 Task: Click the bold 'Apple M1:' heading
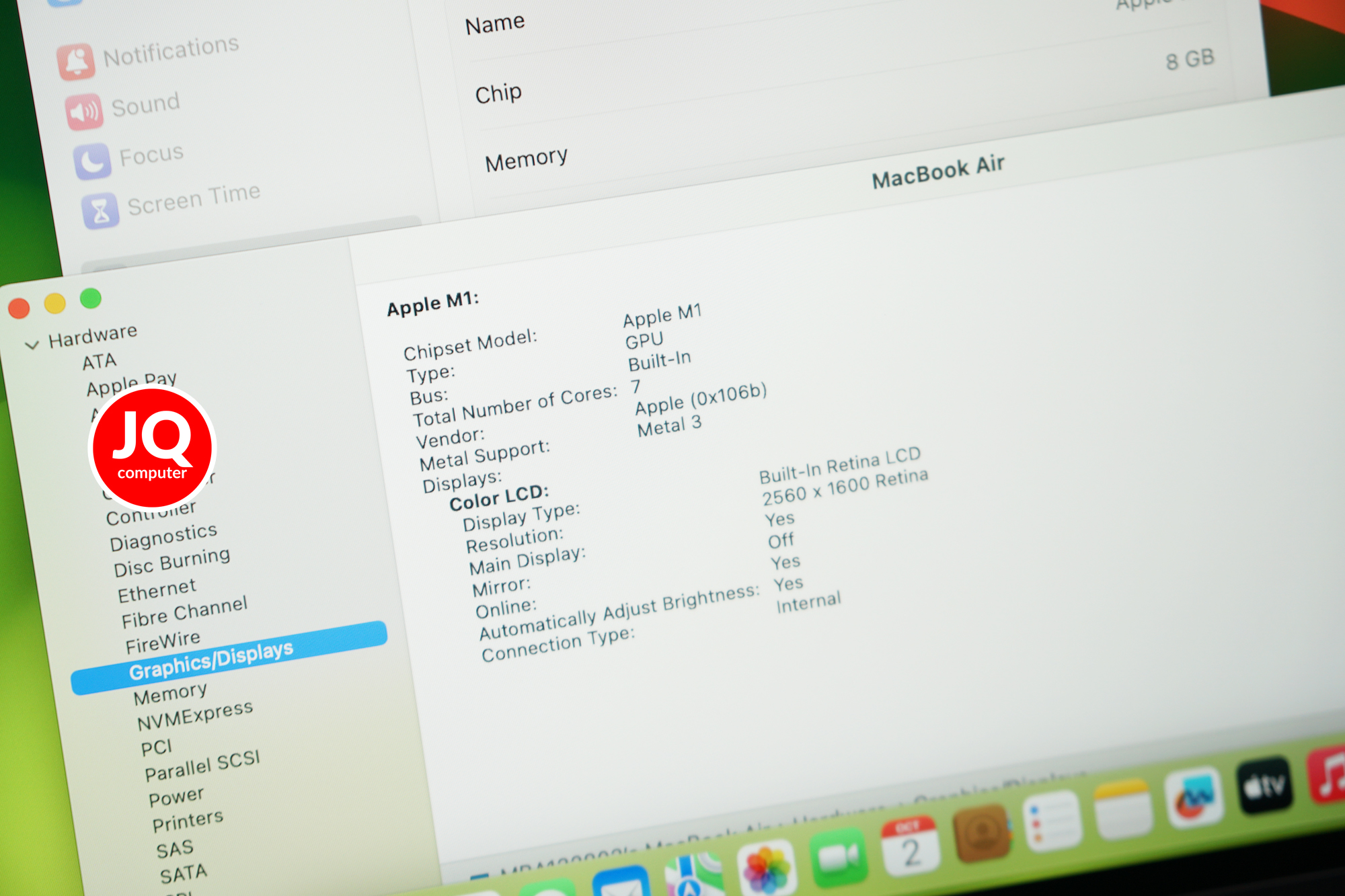pos(432,303)
